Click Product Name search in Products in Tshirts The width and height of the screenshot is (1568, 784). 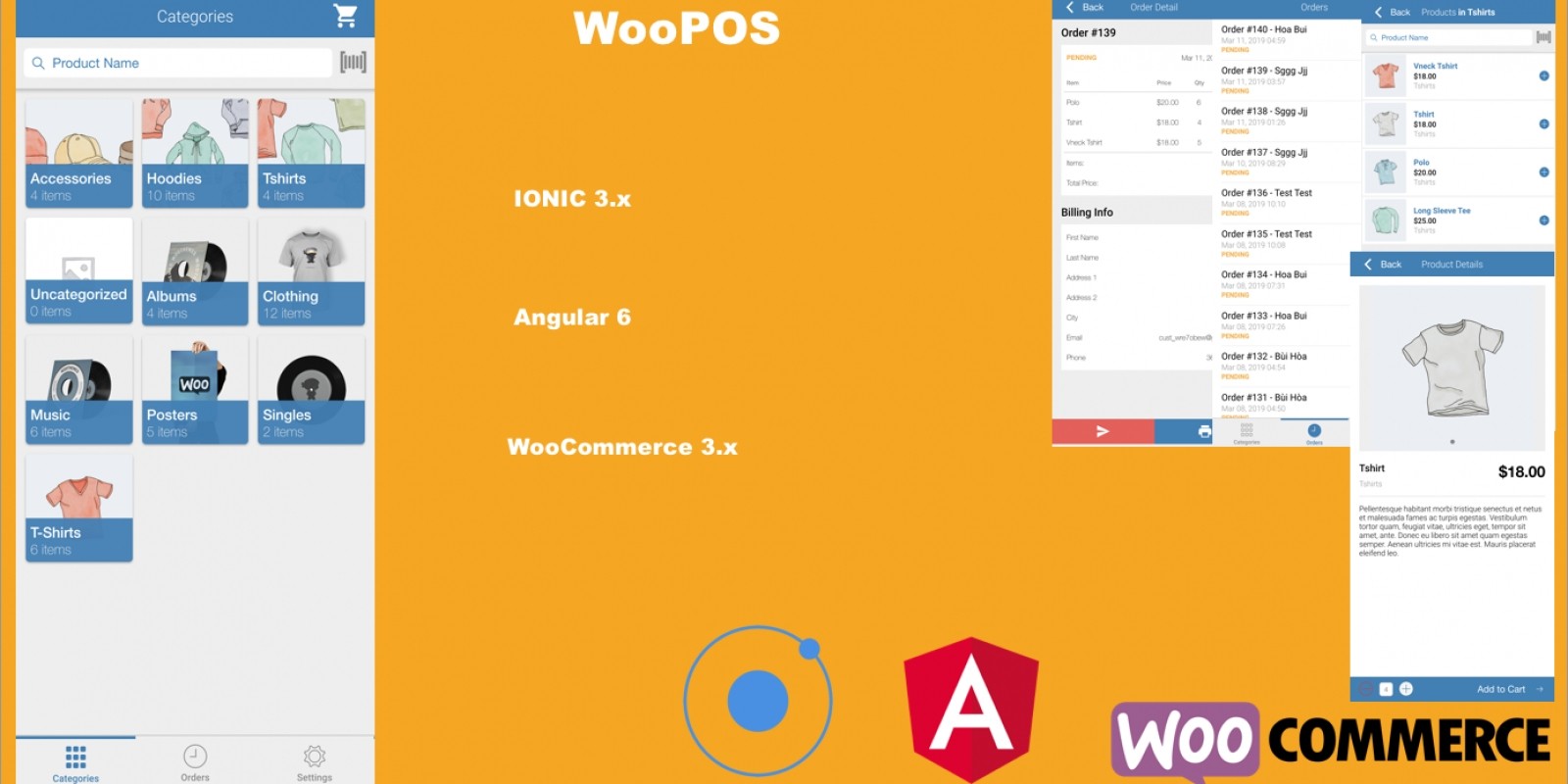tap(1448, 37)
